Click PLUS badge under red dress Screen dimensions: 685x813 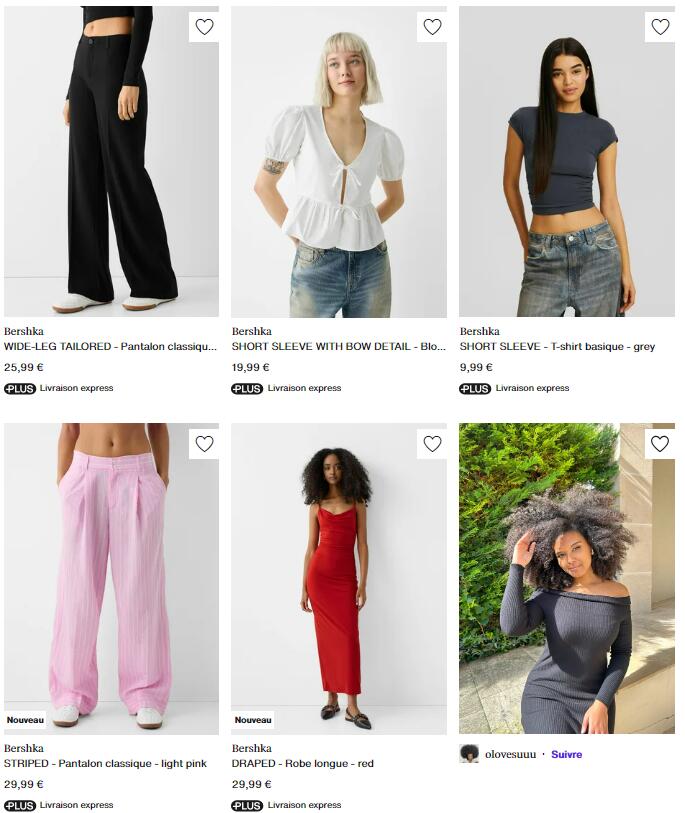pyautogui.click(x=247, y=806)
